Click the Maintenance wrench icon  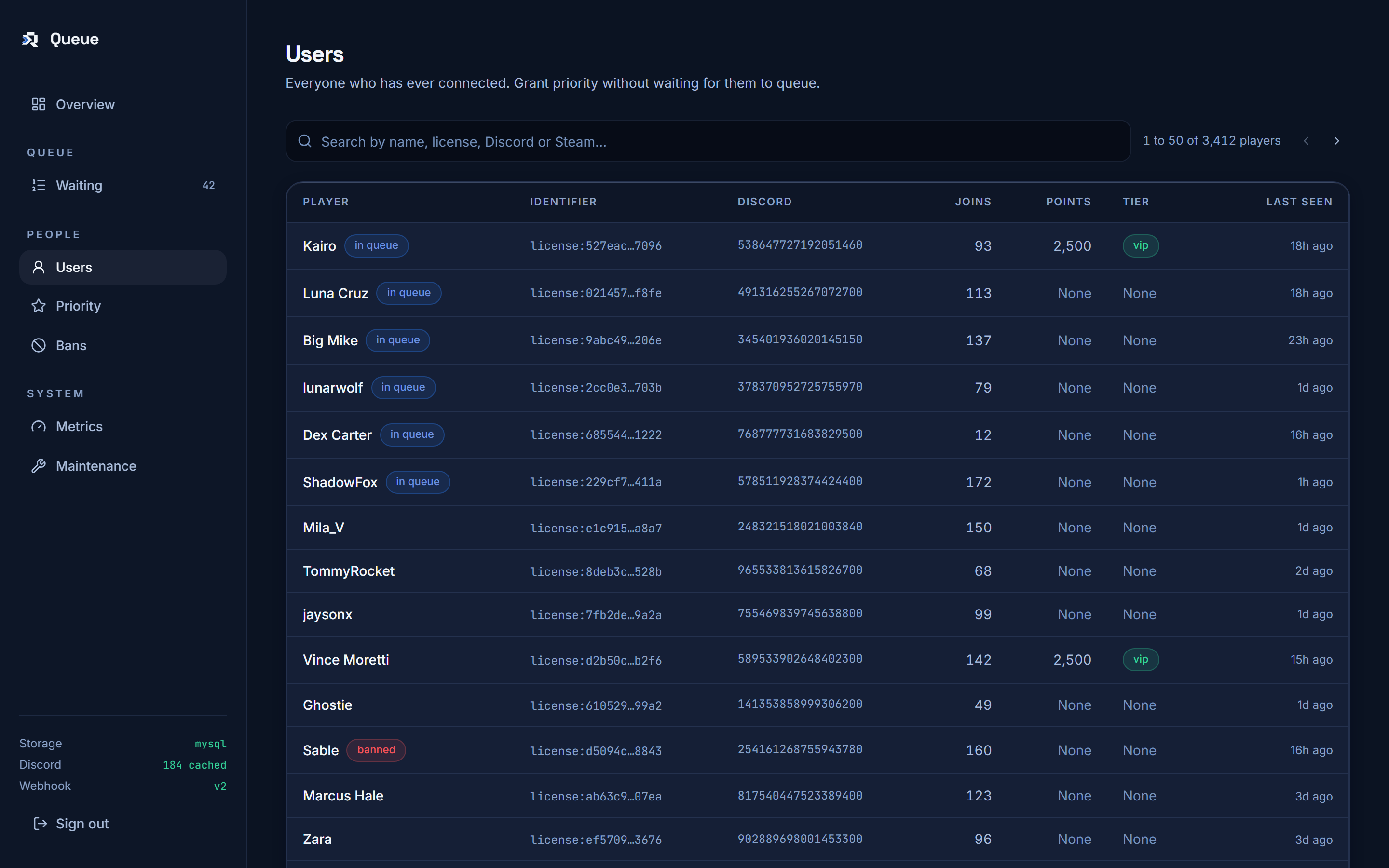click(x=39, y=466)
